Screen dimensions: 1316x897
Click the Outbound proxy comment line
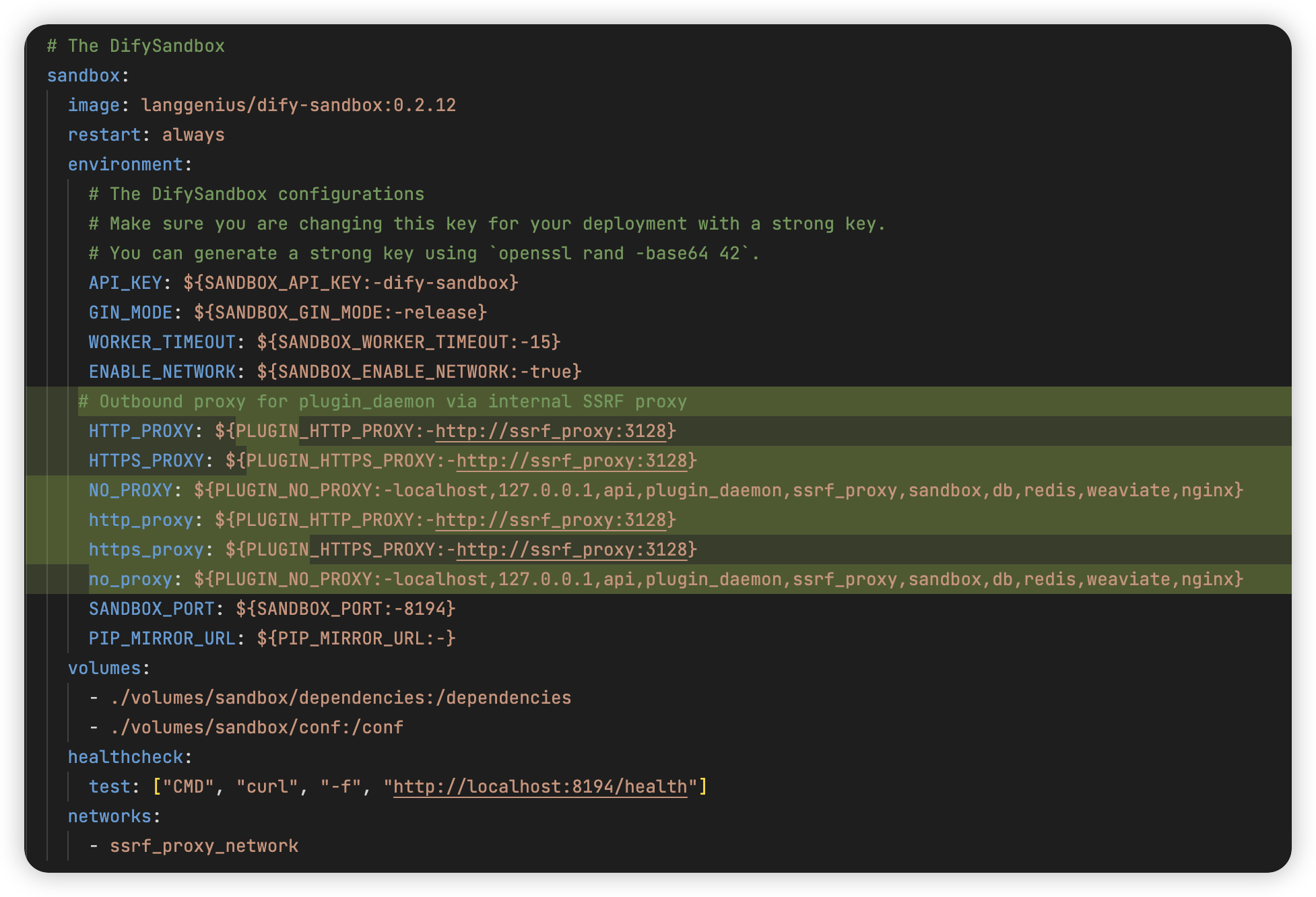pos(383,401)
